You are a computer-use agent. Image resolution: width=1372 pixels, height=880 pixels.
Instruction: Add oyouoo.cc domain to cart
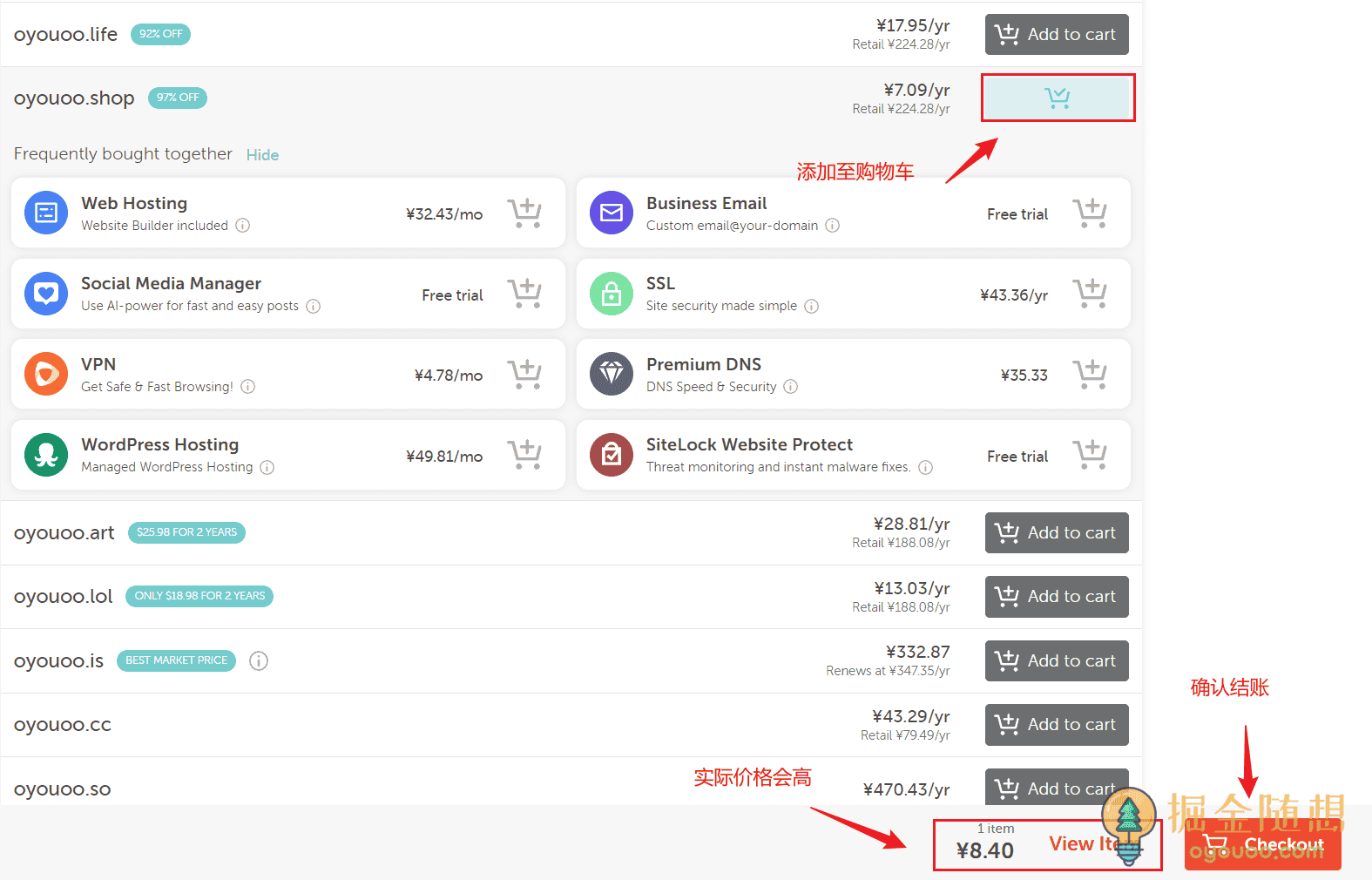1056,725
